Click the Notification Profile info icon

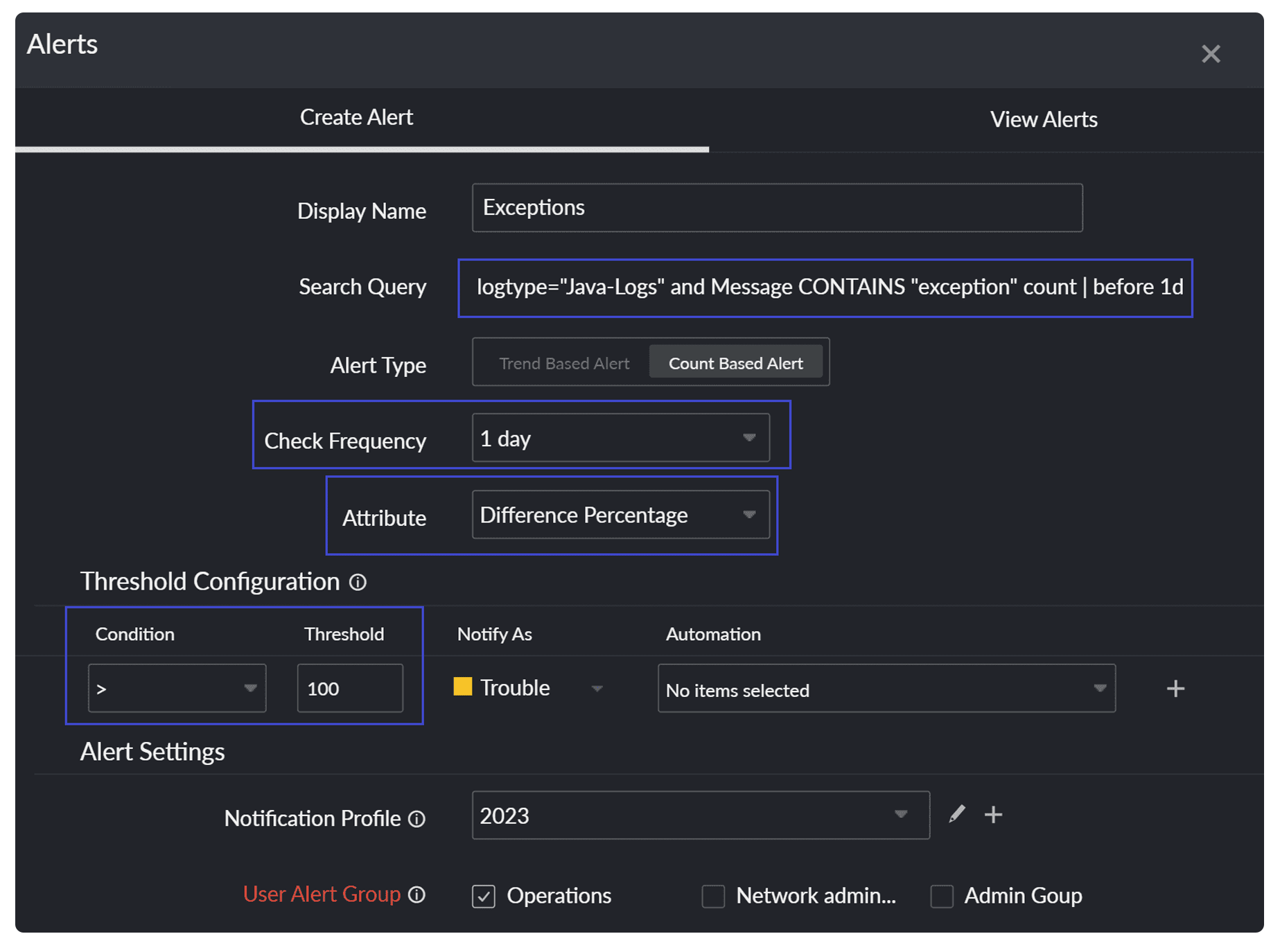click(x=417, y=819)
